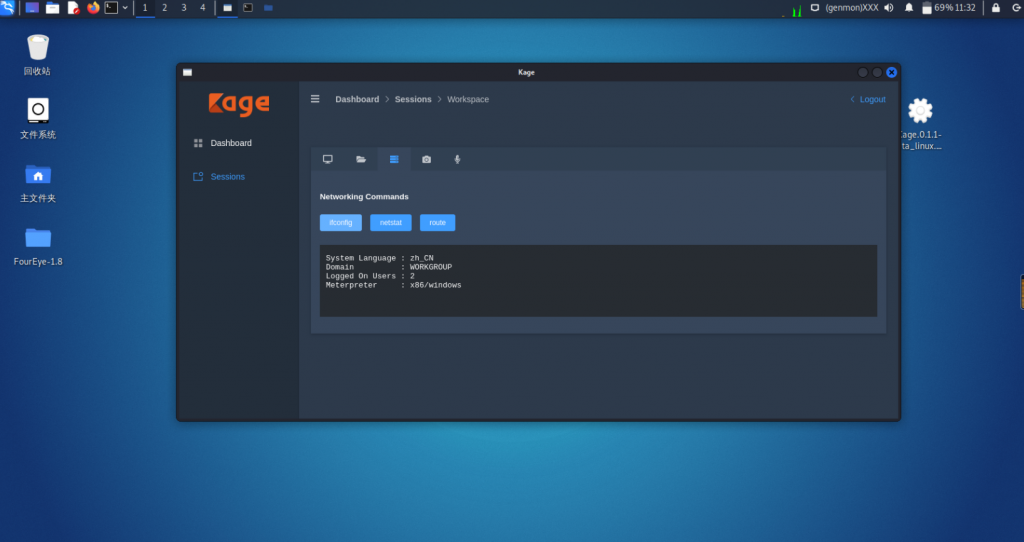Screen dimensions: 1024x542
Task: Open Sessions in the sidebar
Action: (x=228, y=177)
